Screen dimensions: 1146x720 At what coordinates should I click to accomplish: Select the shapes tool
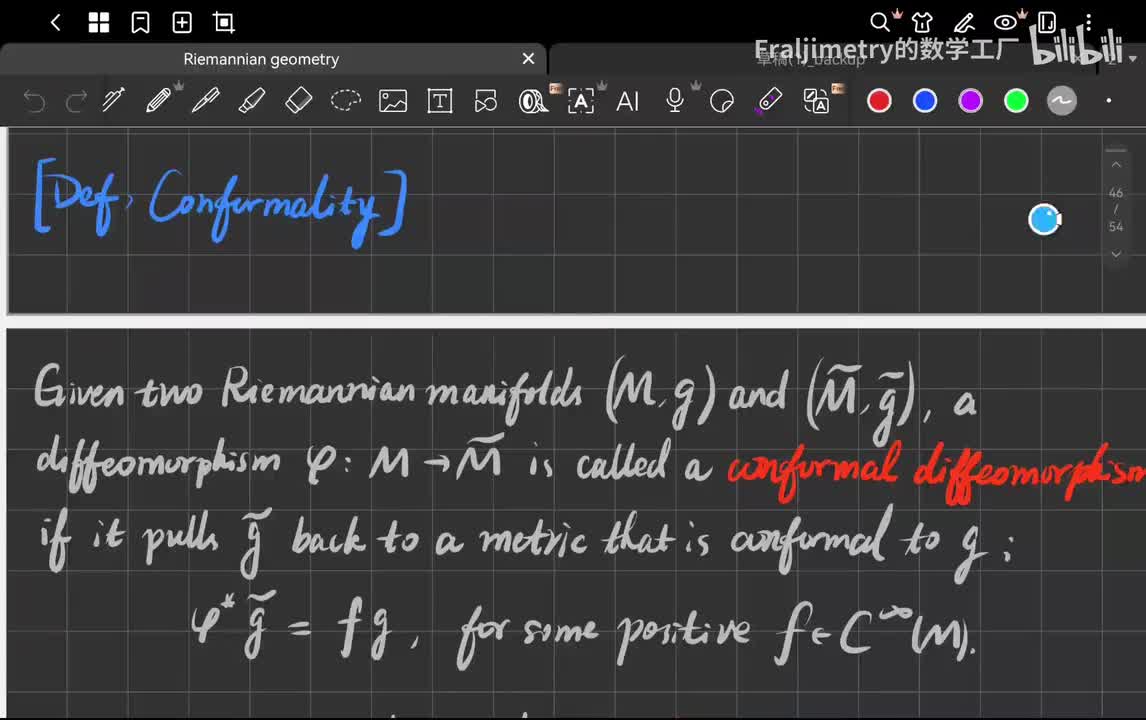pyautogui.click(x=486, y=101)
